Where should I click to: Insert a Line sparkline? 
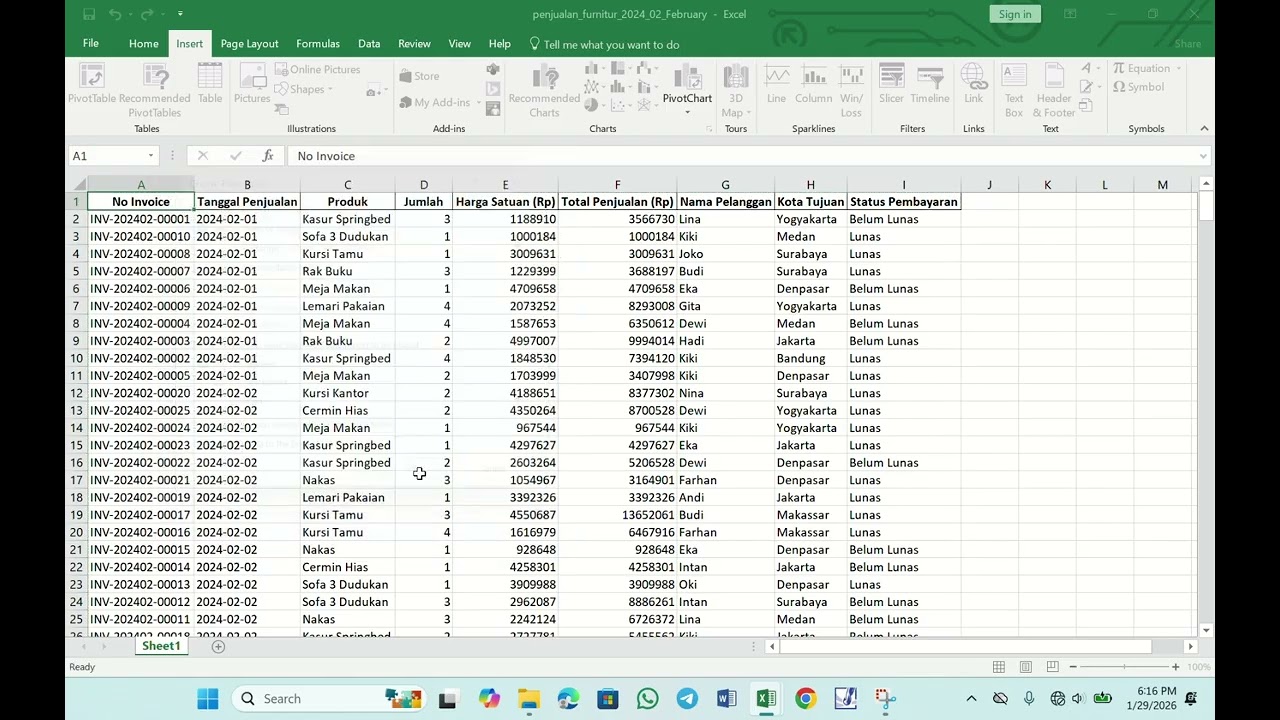[776, 84]
